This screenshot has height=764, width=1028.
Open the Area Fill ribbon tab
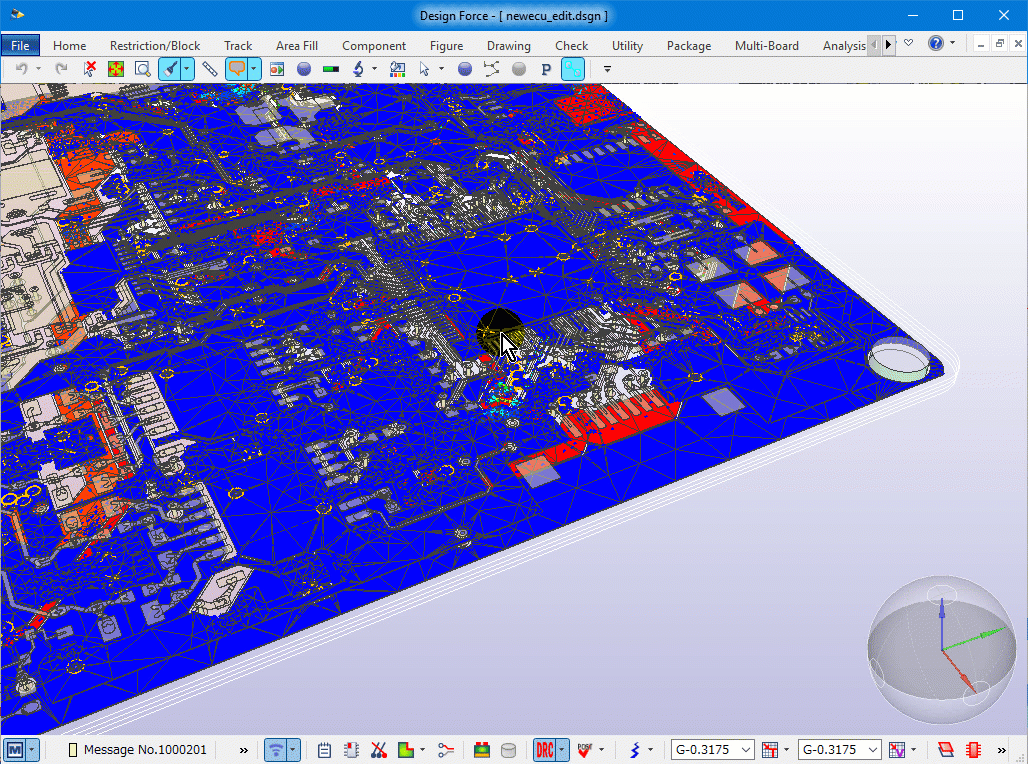(296, 45)
